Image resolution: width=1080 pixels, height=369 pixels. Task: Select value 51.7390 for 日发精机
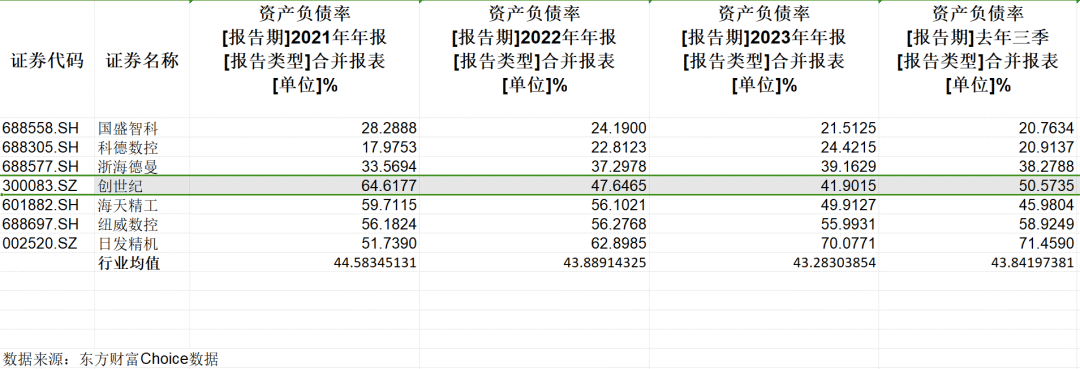pyautogui.click(x=304, y=243)
